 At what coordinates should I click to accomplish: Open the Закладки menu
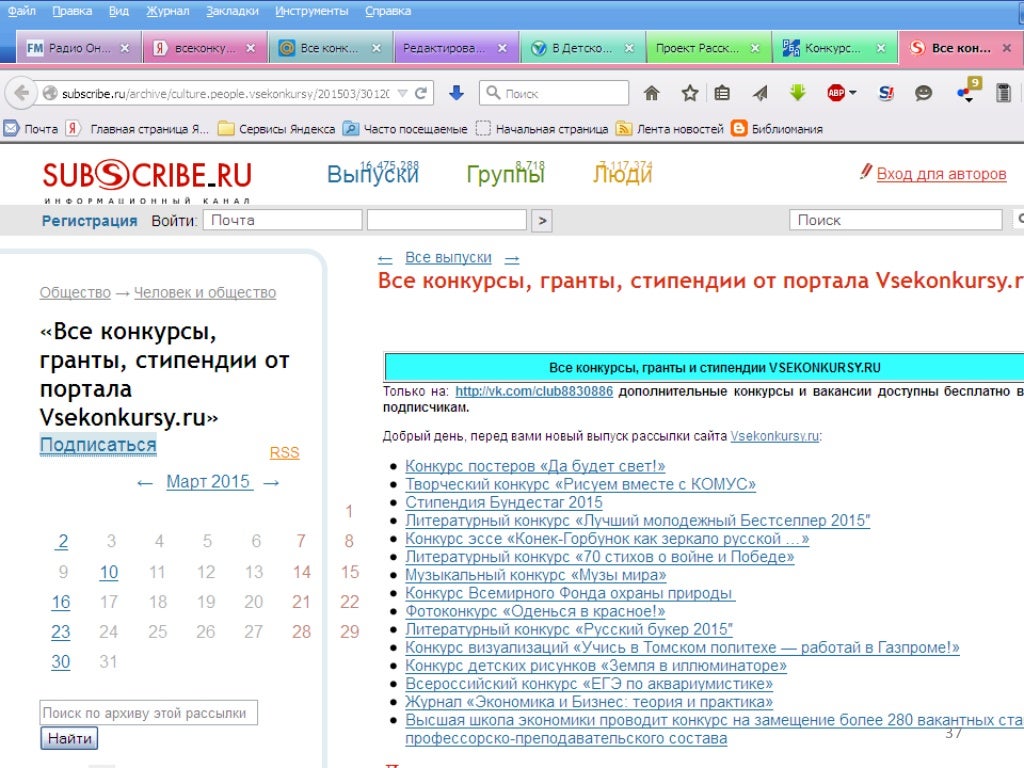(232, 11)
